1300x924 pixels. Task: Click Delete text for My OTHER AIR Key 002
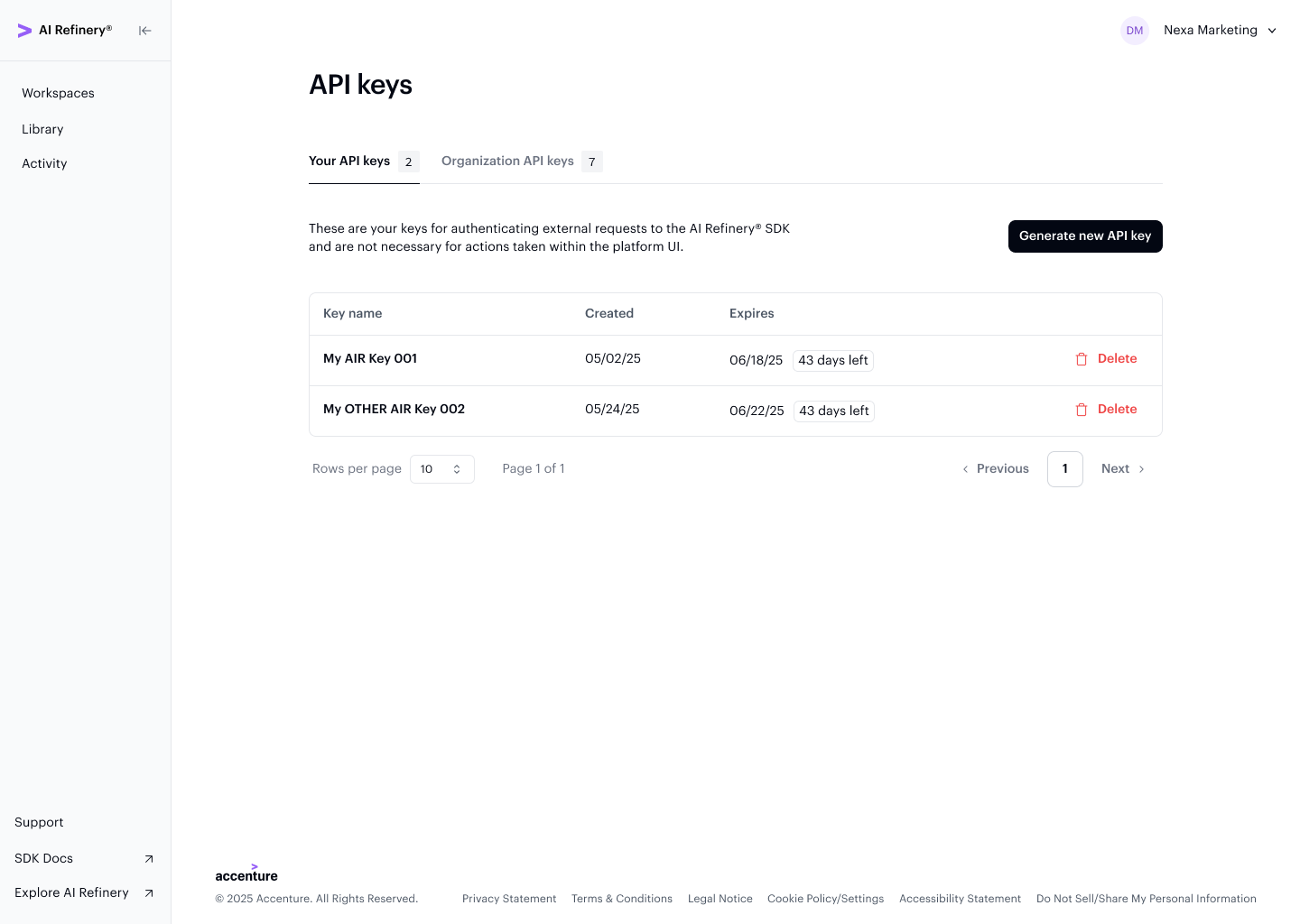[1117, 409]
